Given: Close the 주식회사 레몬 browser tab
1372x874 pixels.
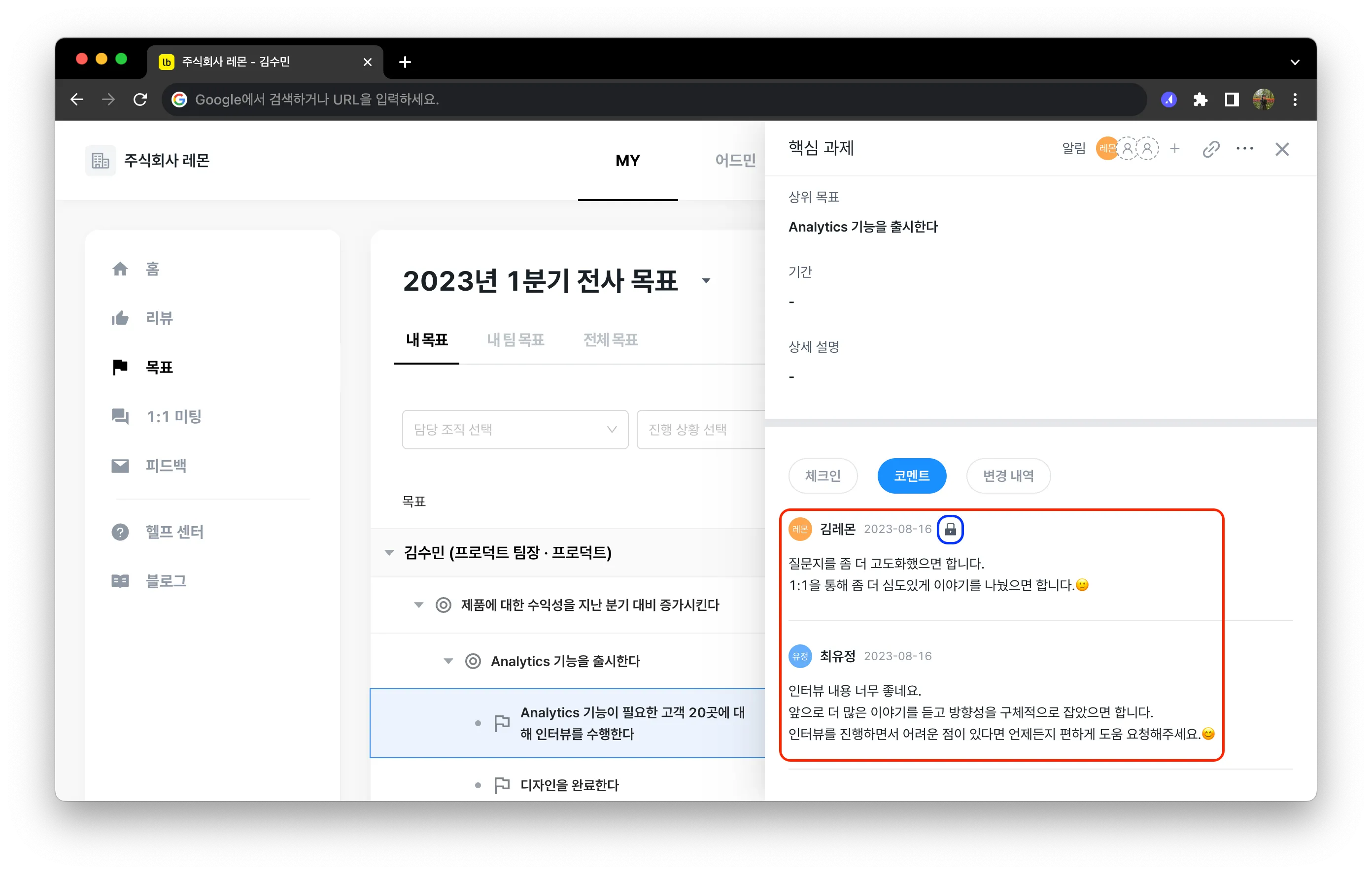Looking at the screenshot, I should [368, 62].
